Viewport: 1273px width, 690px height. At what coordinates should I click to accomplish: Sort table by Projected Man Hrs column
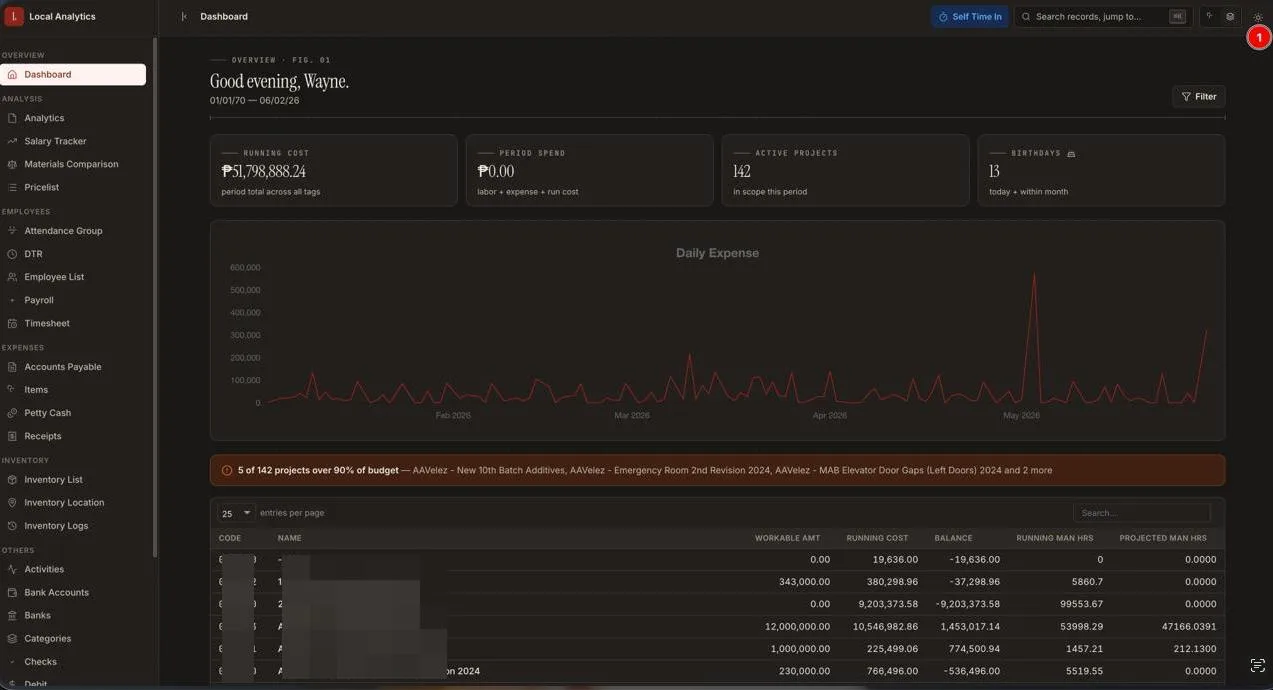[x=1163, y=538]
